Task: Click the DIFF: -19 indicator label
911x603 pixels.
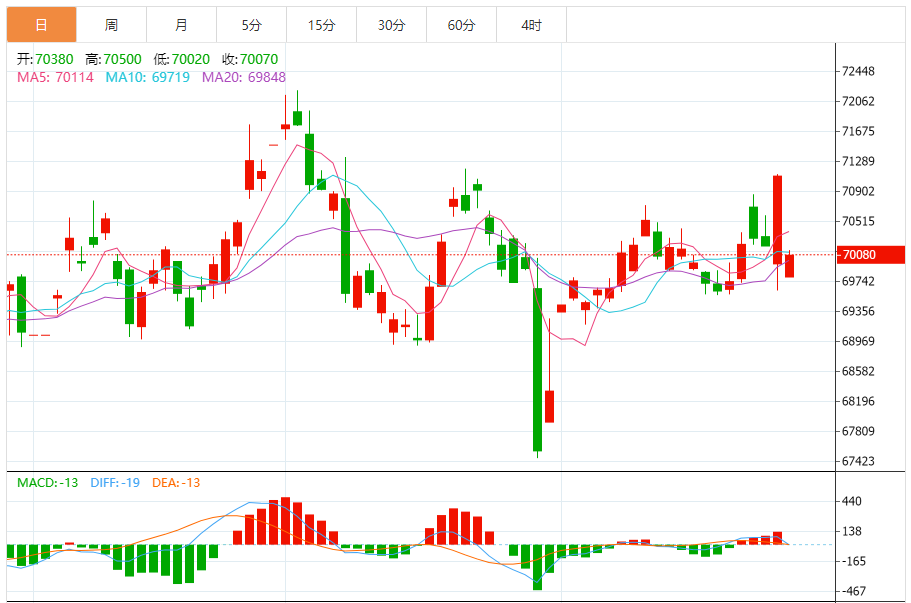Action: [115, 483]
